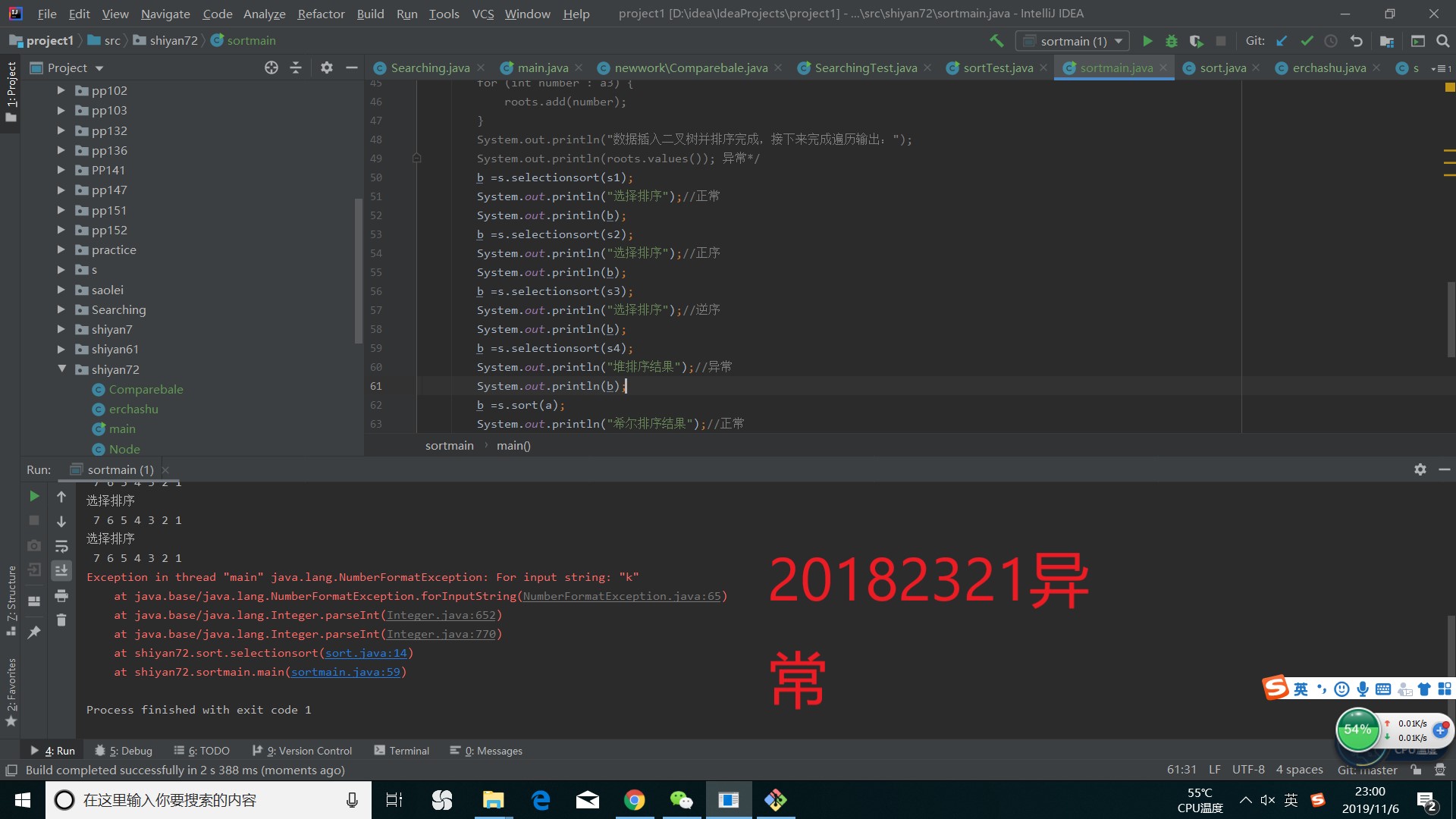
Task: Open the sort.java:14 stack trace link
Action: pyautogui.click(x=366, y=653)
